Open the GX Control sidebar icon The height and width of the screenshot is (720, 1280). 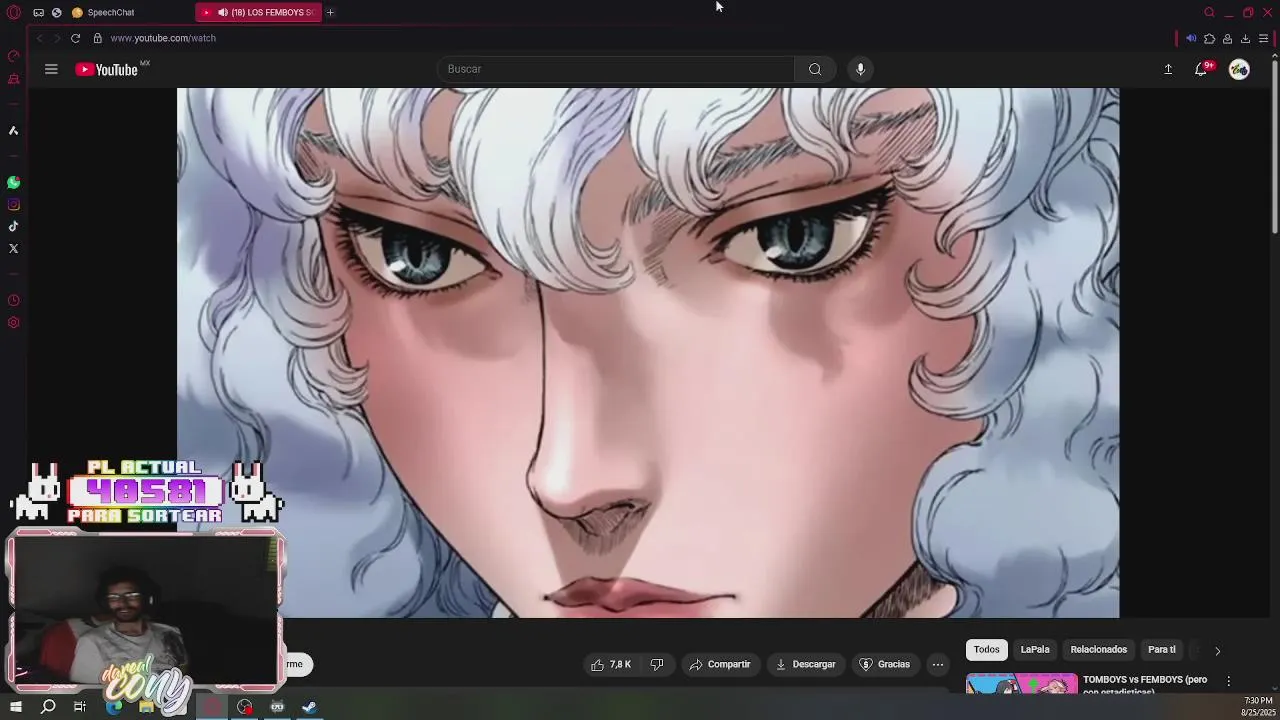click(x=13, y=56)
